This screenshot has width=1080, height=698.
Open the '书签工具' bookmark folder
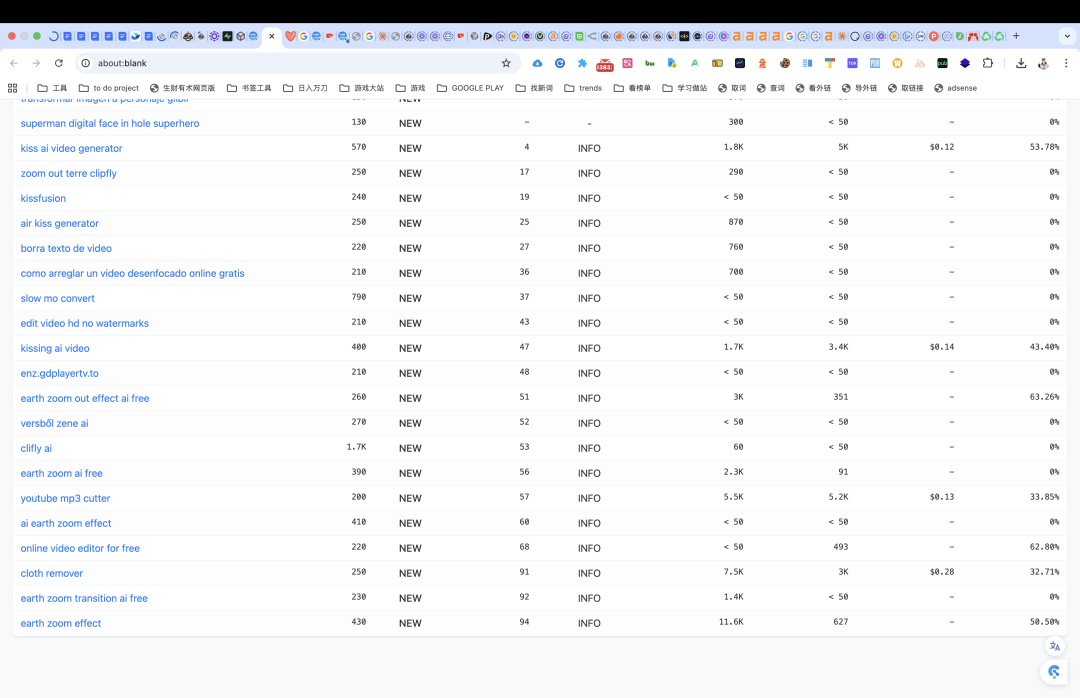coord(249,88)
